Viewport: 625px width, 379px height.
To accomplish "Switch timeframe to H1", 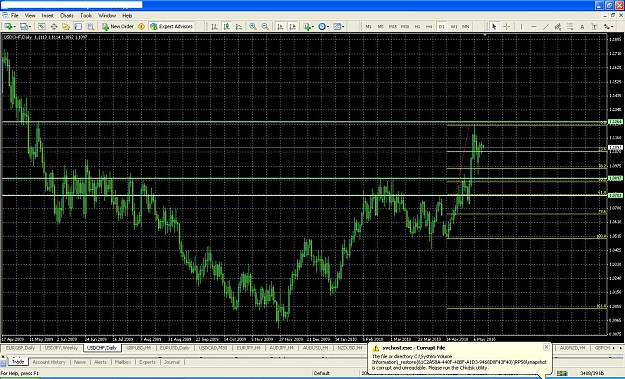I will [x=417, y=26].
